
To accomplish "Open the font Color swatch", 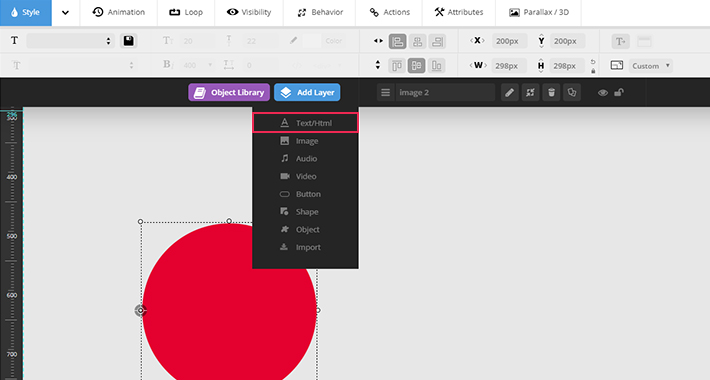I will (312, 41).
